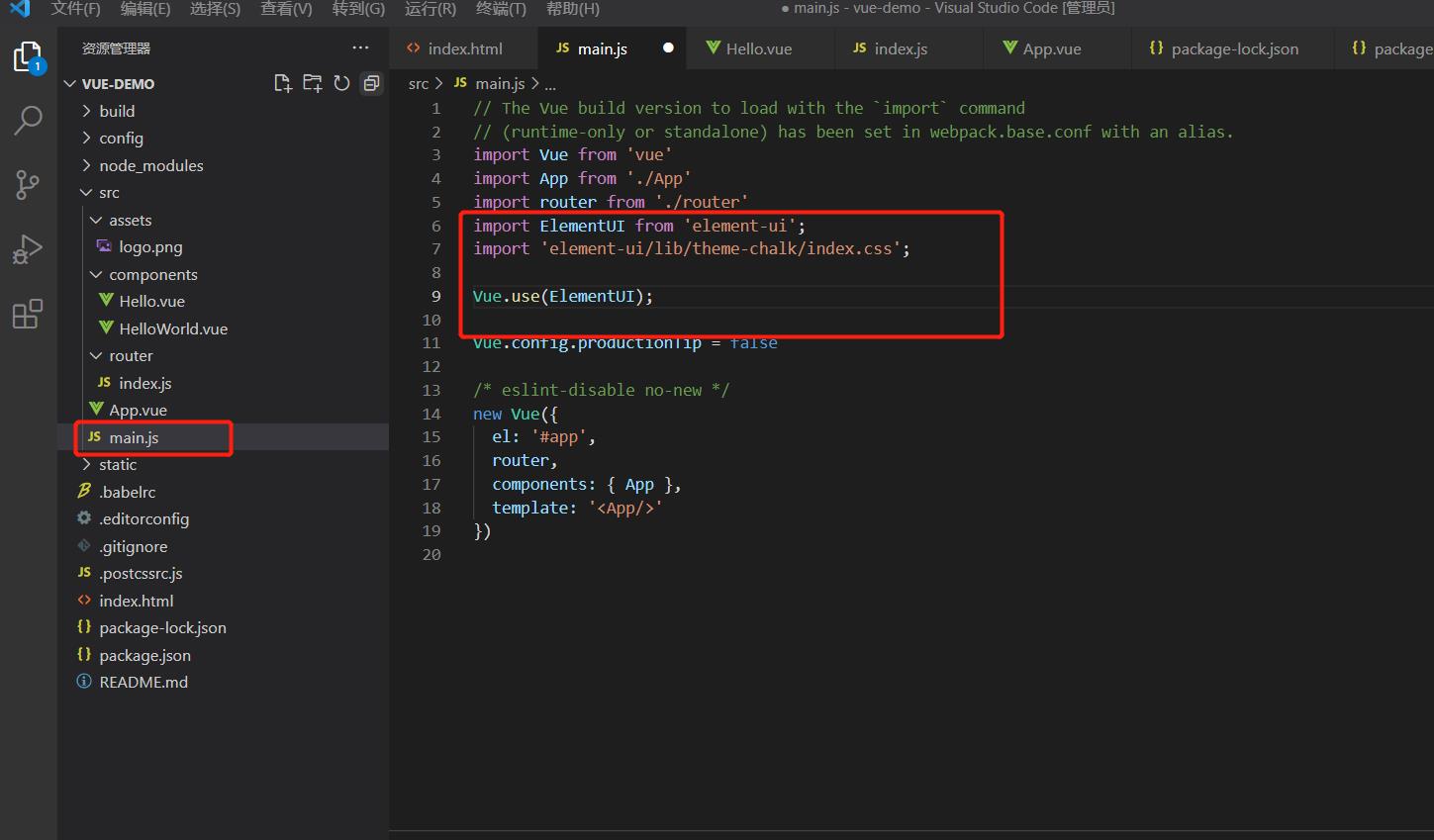Click the template: '<App/>' code line
This screenshot has height=840, width=1434.
tap(577, 508)
